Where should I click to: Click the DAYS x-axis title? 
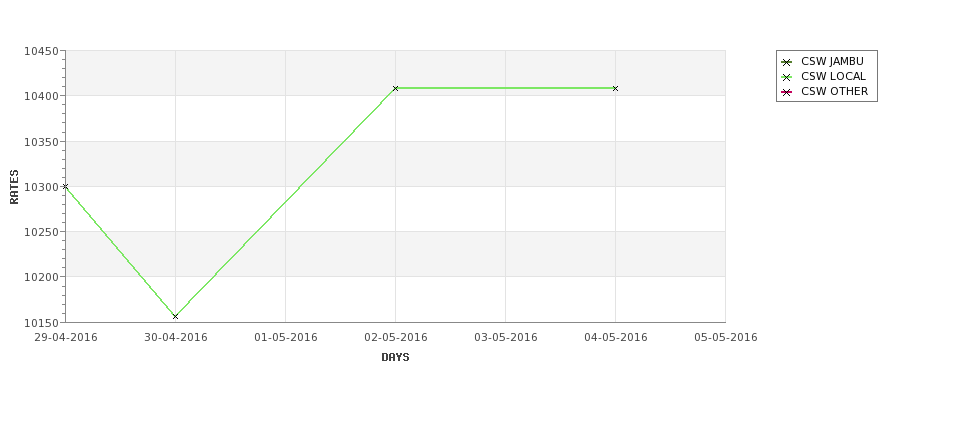395,357
